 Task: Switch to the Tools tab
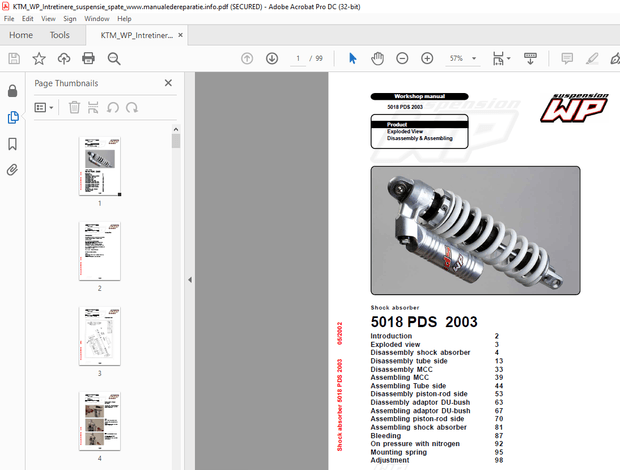click(x=59, y=35)
